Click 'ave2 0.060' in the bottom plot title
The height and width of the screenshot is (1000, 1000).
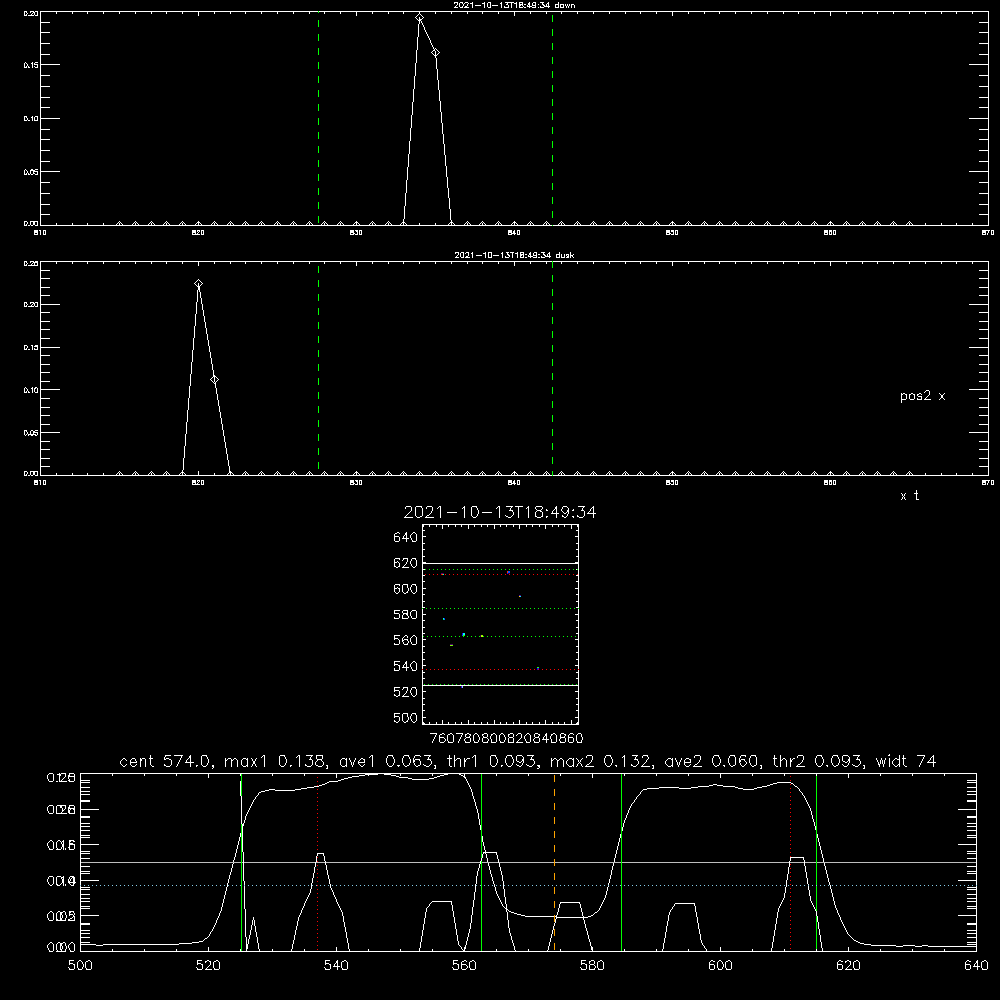pos(712,761)
